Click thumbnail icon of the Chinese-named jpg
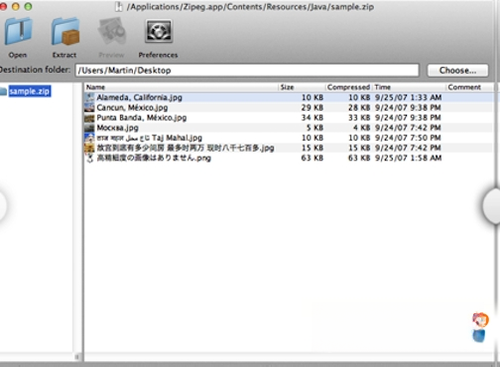This screenshot has height=367, width=500. point(89,148)
